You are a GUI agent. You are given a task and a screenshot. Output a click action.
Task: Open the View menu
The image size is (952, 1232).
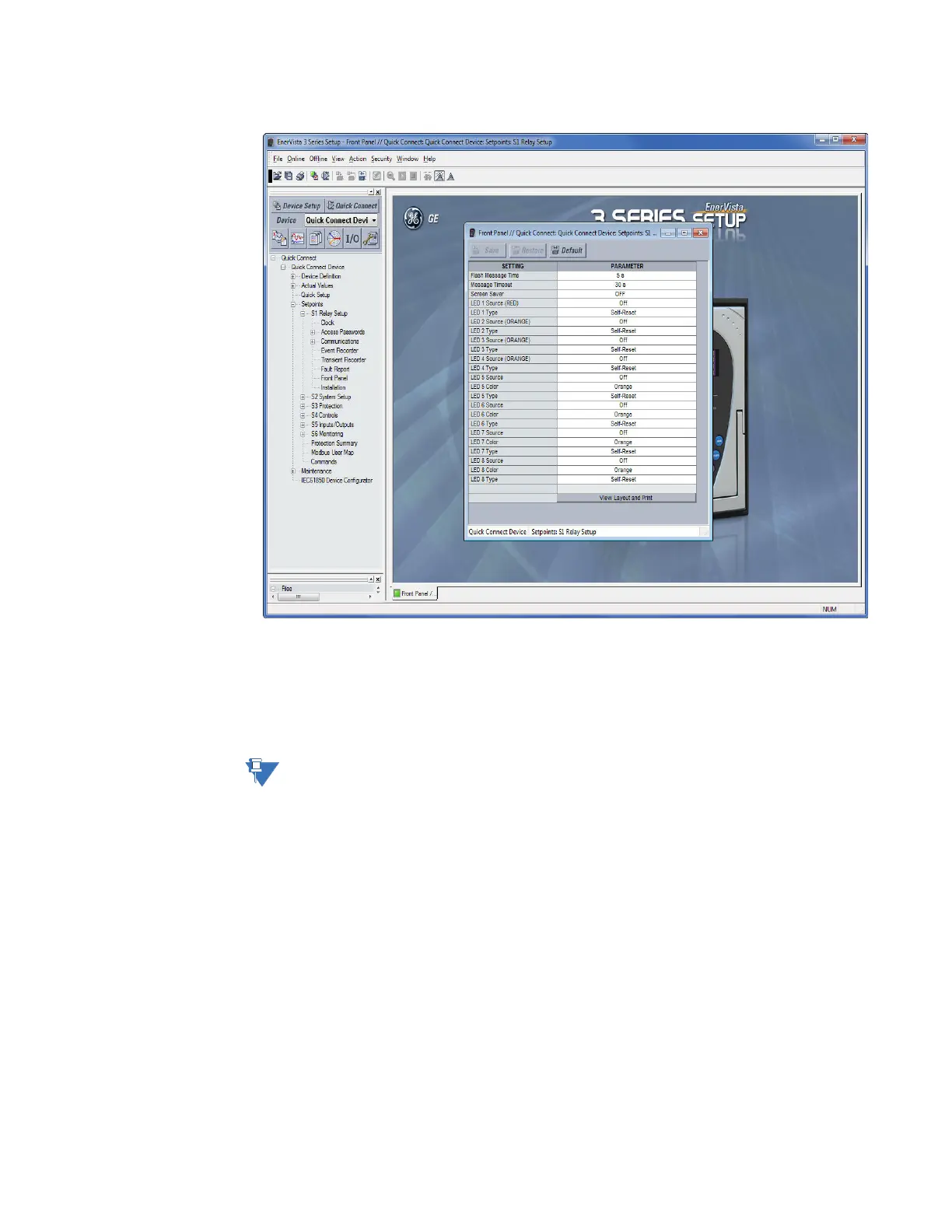pyautogui.click(x=338, y=159)
